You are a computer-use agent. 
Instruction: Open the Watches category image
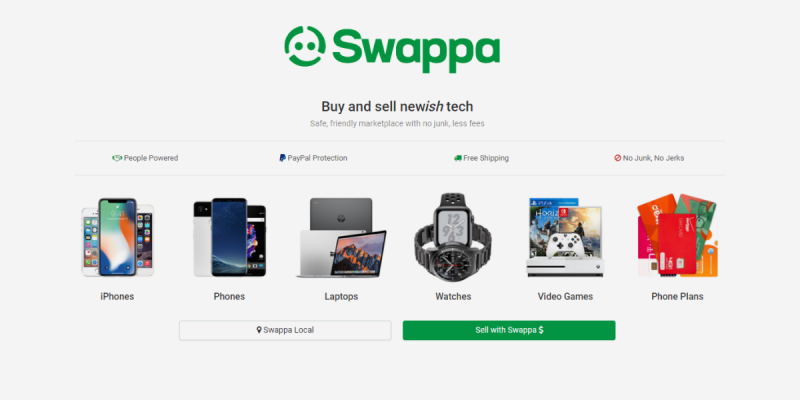[453, 237]
